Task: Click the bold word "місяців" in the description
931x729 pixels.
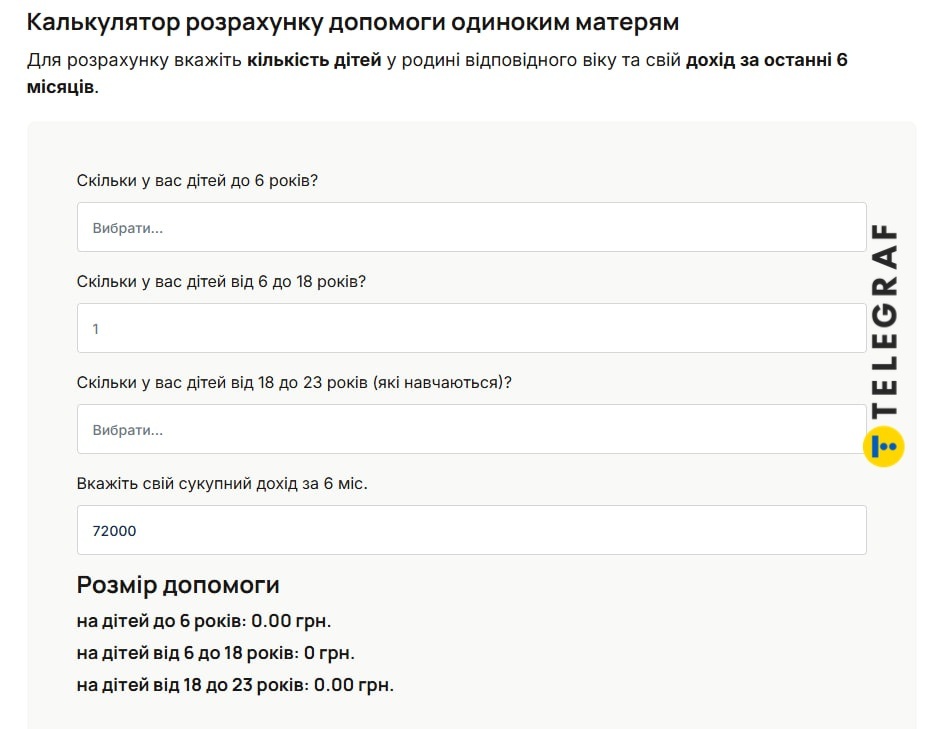Action: pyautogui.click(x=60, y=86)
